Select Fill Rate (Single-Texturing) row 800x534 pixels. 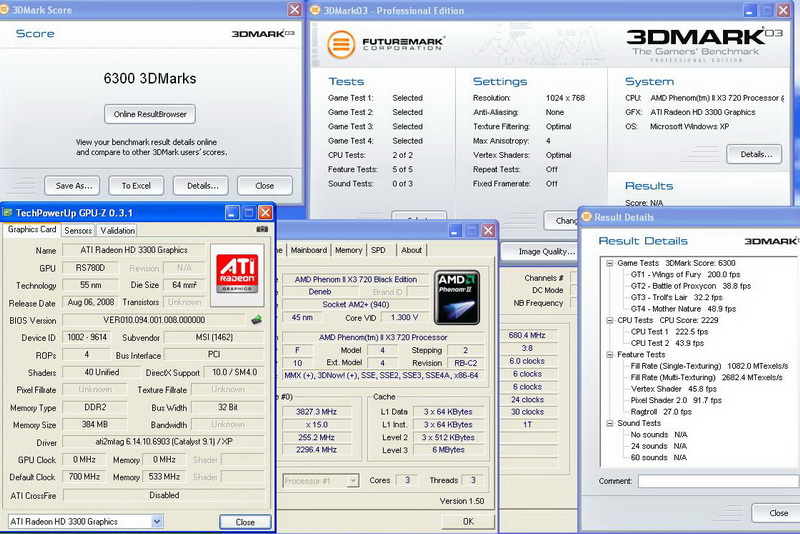(709, 366)
